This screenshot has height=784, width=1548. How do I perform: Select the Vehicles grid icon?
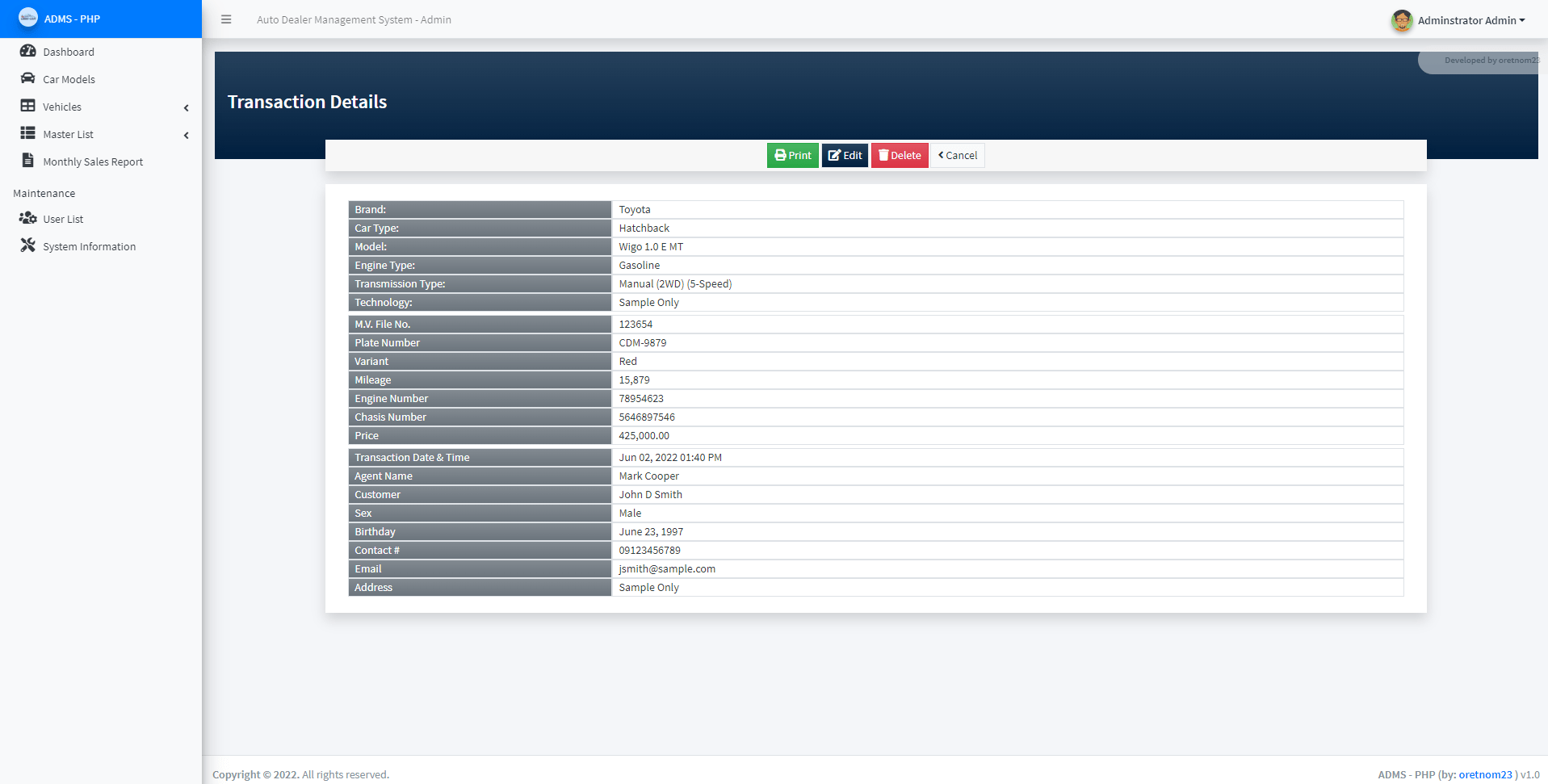[27, 106]
